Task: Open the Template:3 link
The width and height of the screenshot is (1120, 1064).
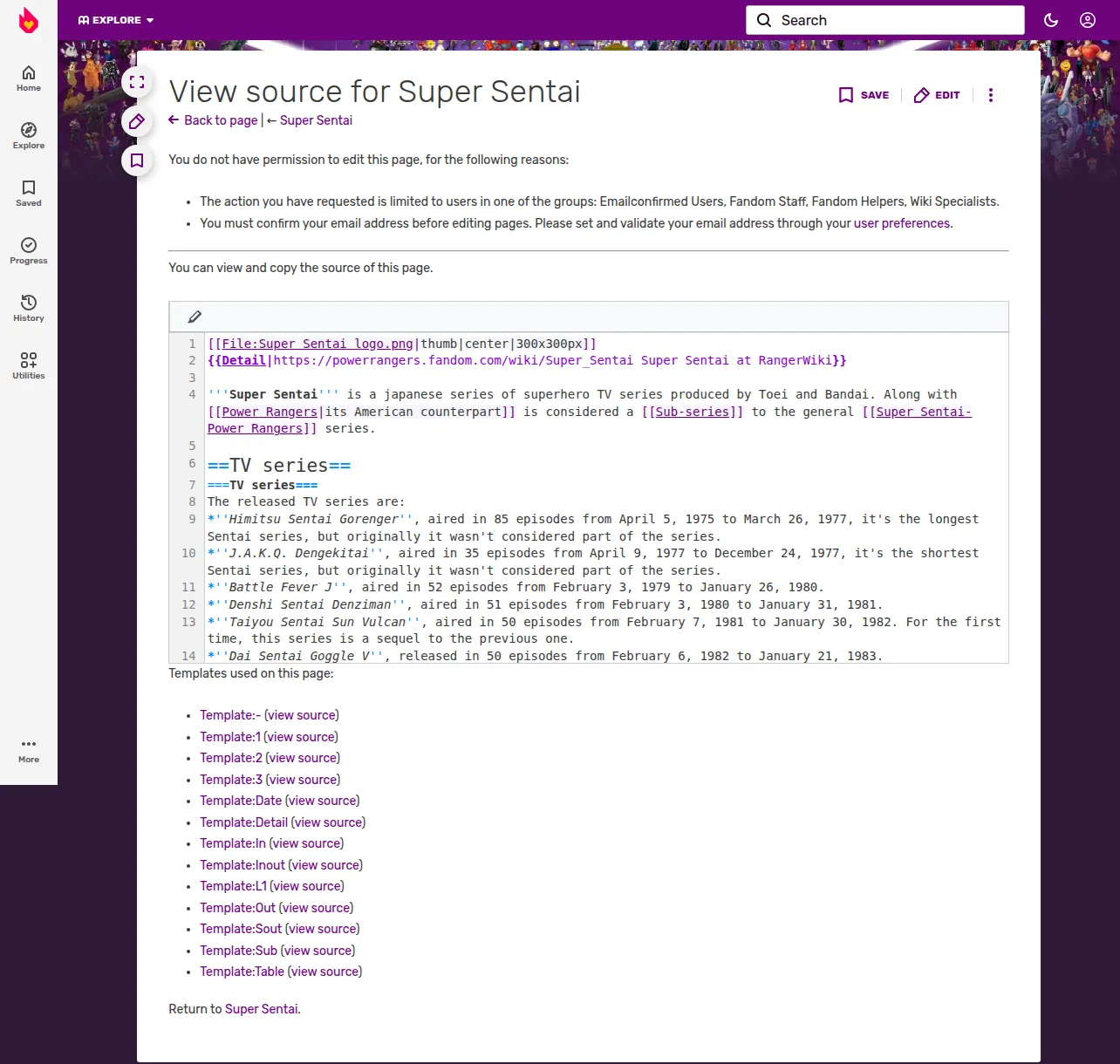Action: click(x=231, y=780)
